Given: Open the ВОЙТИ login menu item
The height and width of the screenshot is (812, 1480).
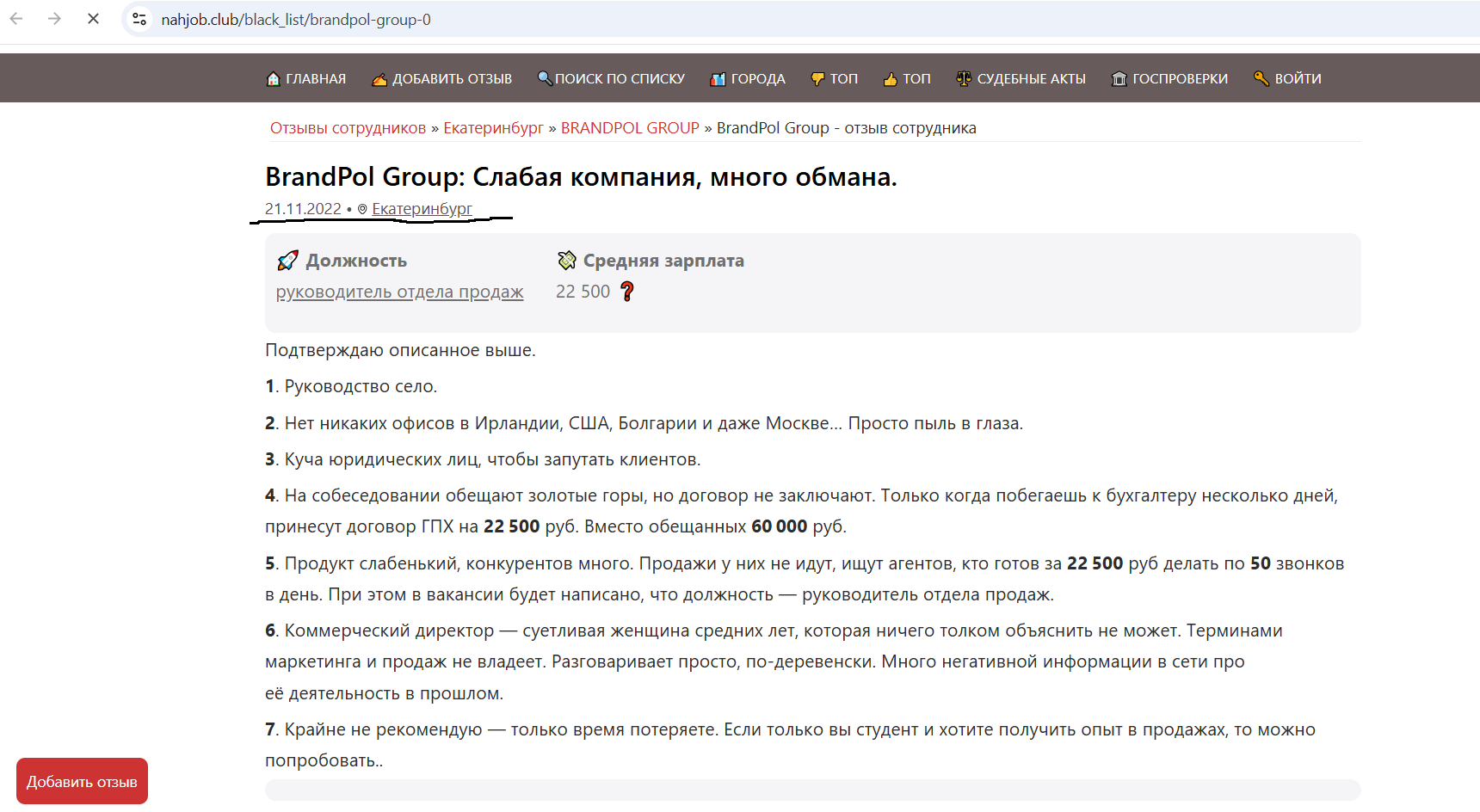Looking at the screenshot, I should pyautogui.click(x=1298, y=79).
